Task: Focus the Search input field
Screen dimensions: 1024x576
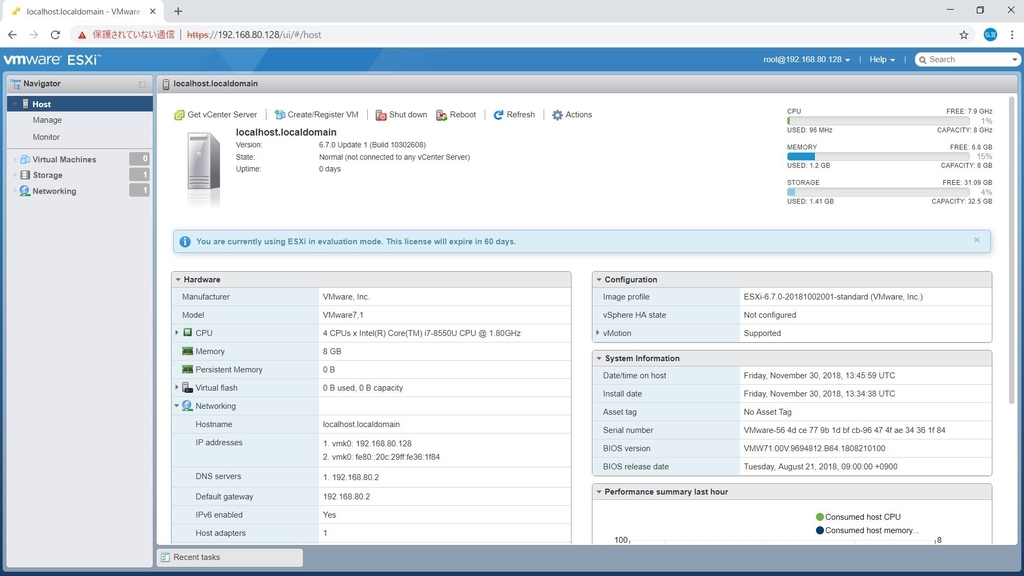Action: tap(968, 59)
